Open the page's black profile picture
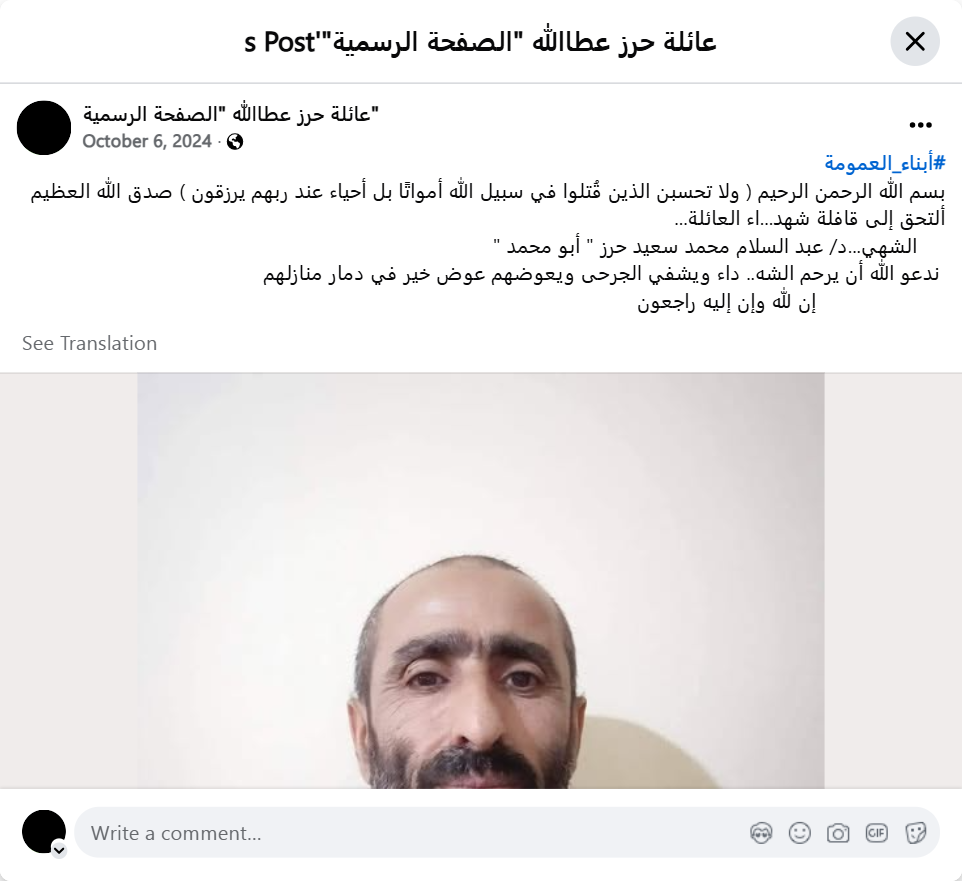This screenshot has height=881, width=962. (44, 128)
